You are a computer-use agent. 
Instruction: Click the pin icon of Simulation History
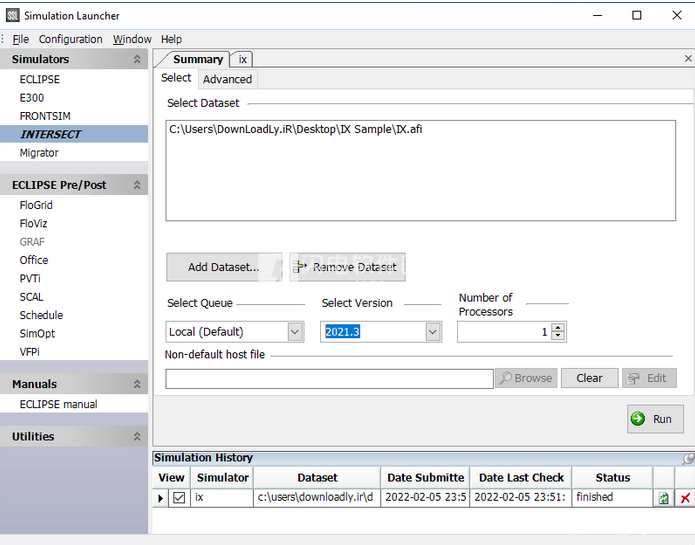point(688,459)
